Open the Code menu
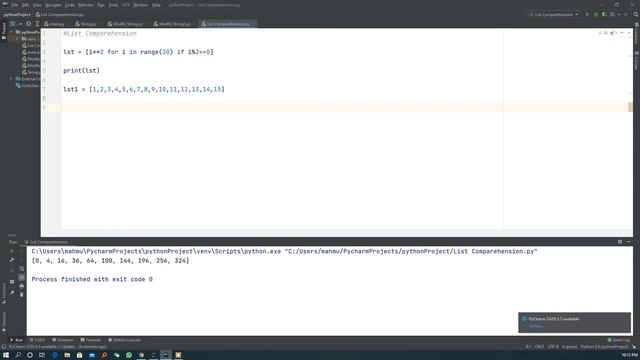640x360 pixels. click(70, 5)
